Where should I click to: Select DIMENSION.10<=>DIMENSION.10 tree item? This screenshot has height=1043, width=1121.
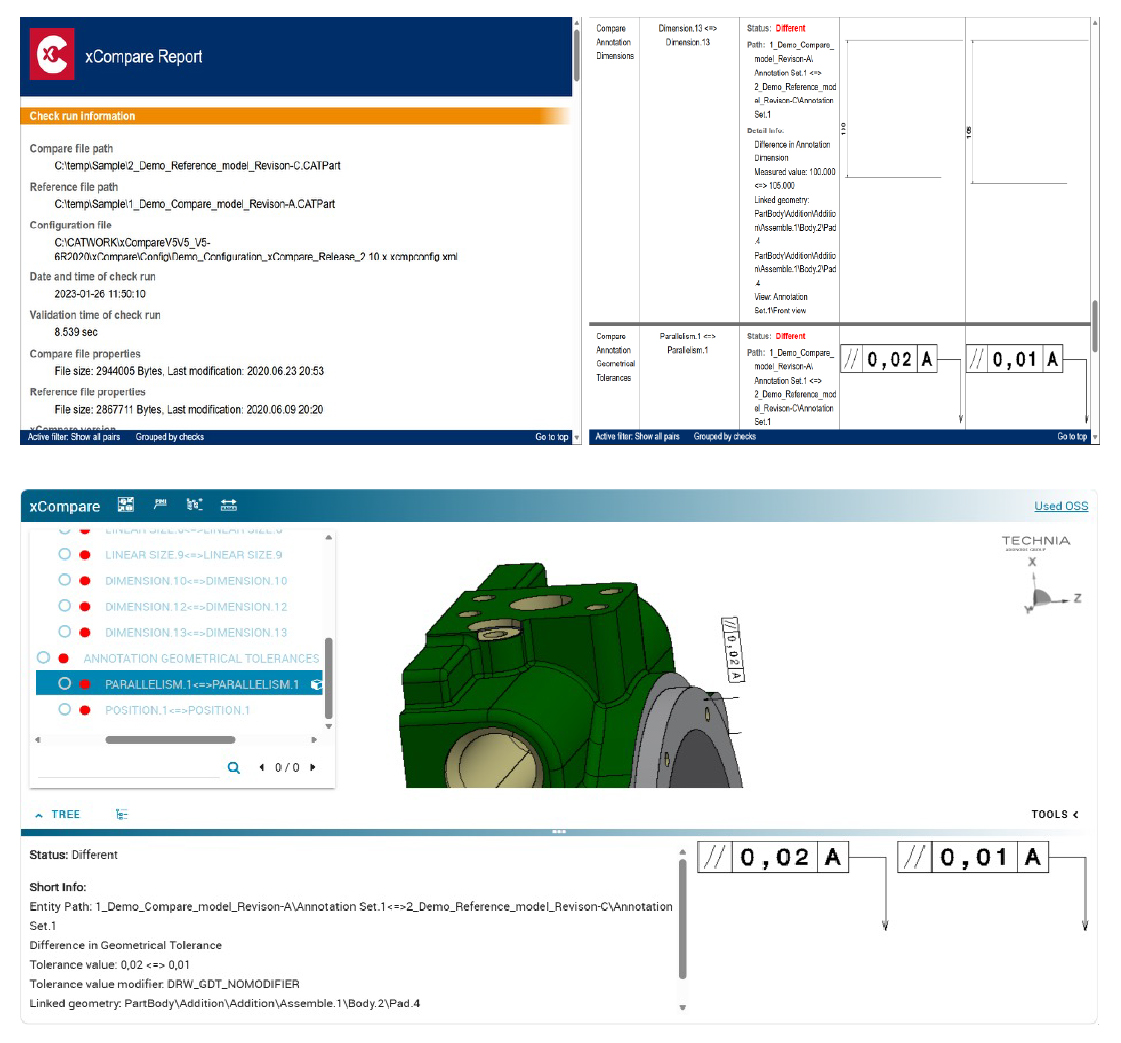tap(196, 580)
